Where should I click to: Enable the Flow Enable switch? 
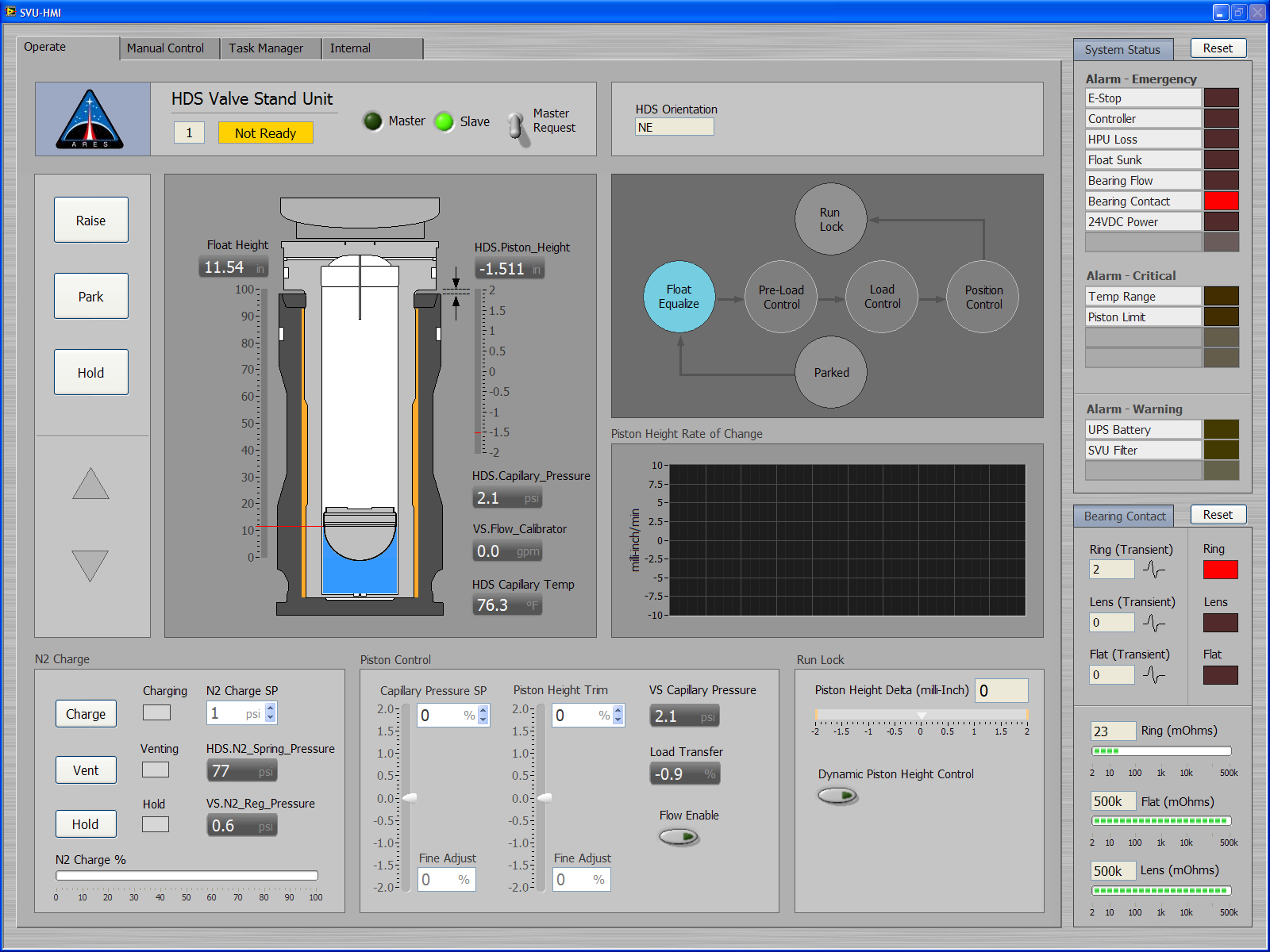coord(679,836)
